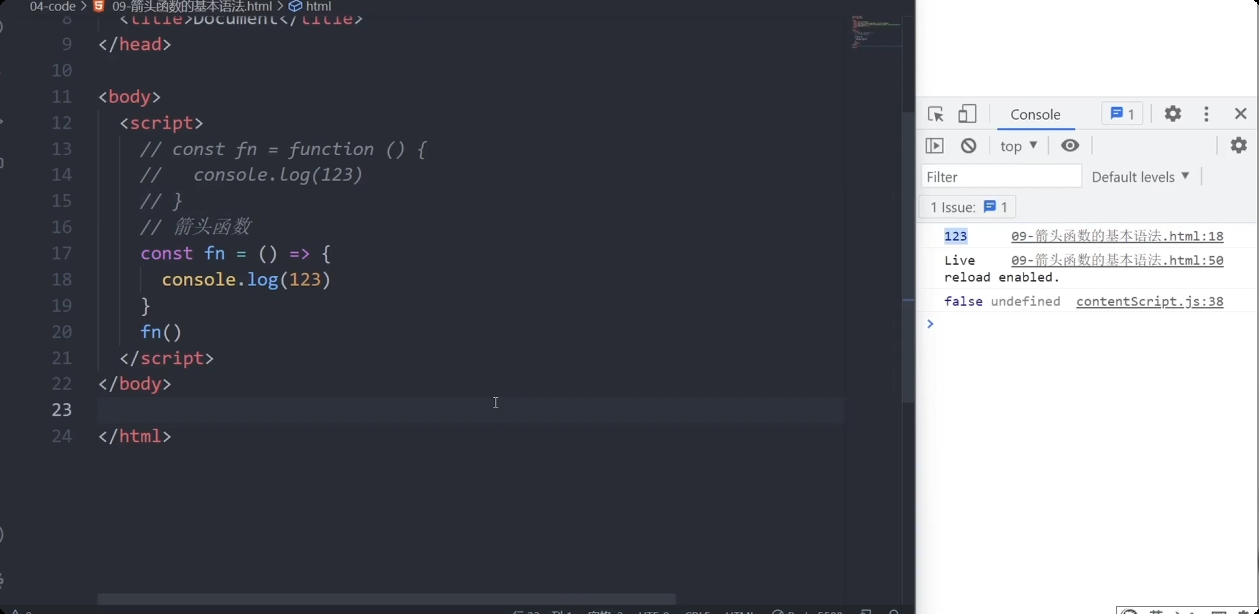The image size is (1259, 614).
Task: Activate the DevTools inspect element picker
Action: pos(936,114)
